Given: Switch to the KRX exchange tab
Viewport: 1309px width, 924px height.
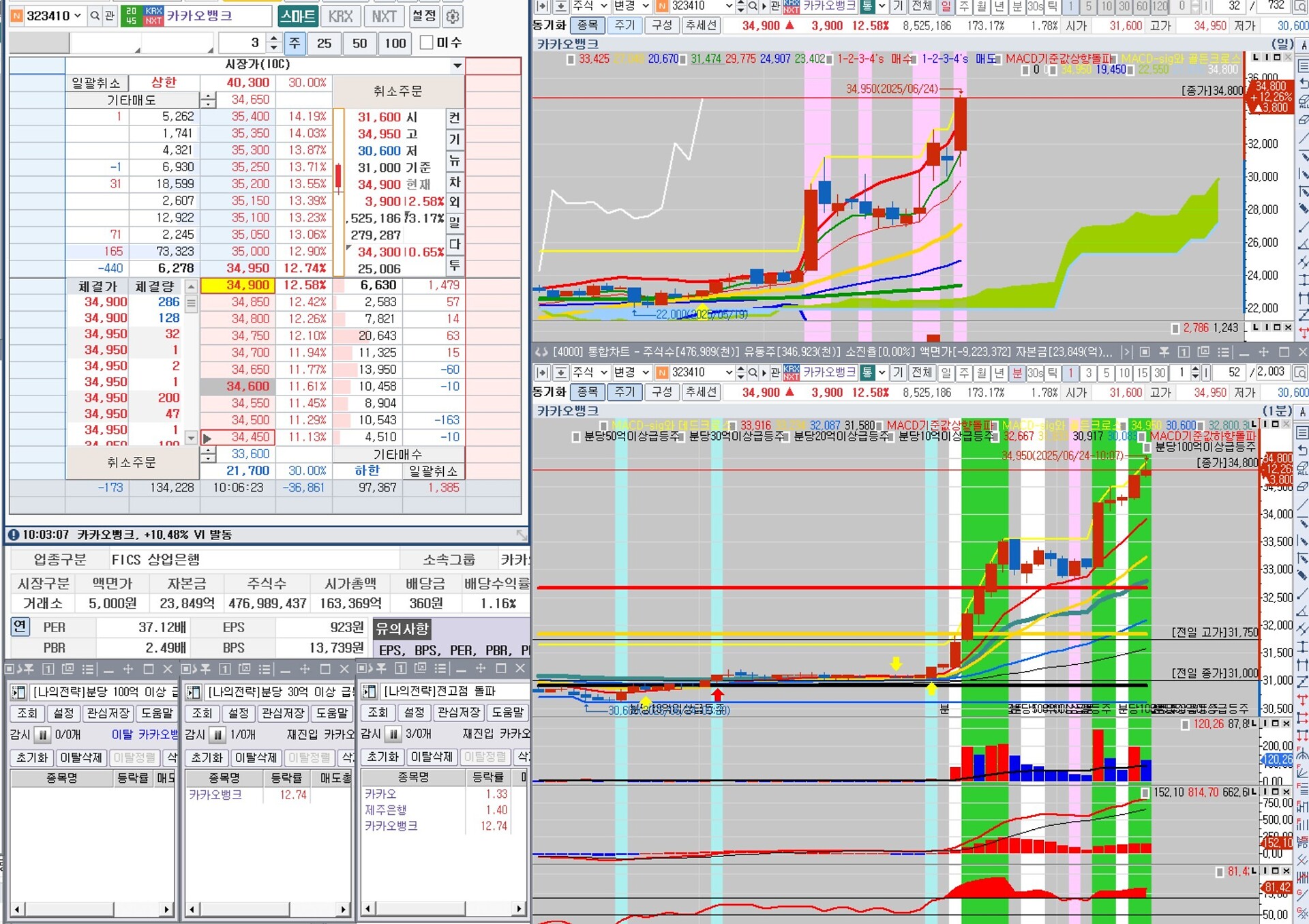Looking at the screenshot, I should coord(340,16).
